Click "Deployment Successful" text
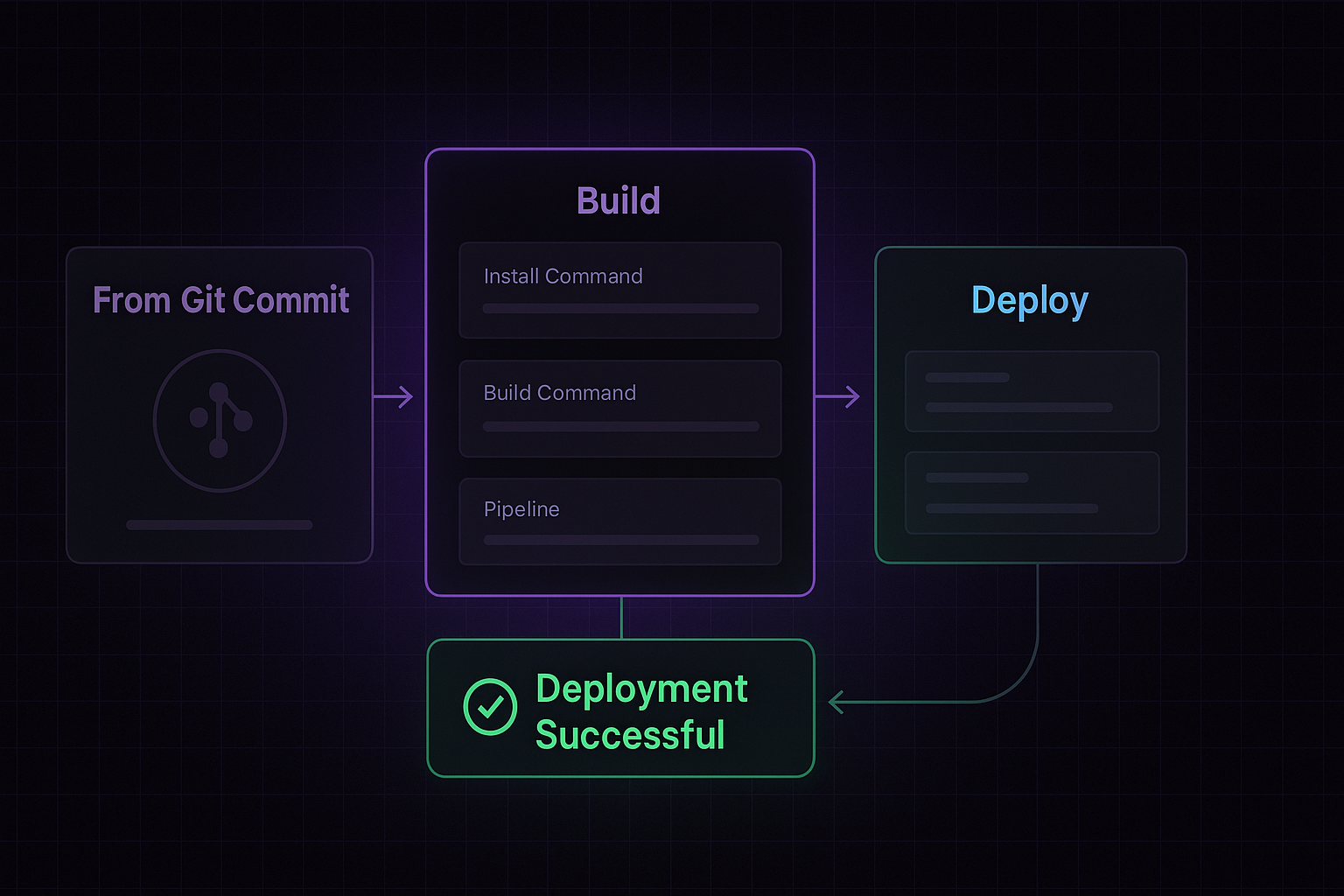Screen dimensions: 1344x896 tap(641, 711)
